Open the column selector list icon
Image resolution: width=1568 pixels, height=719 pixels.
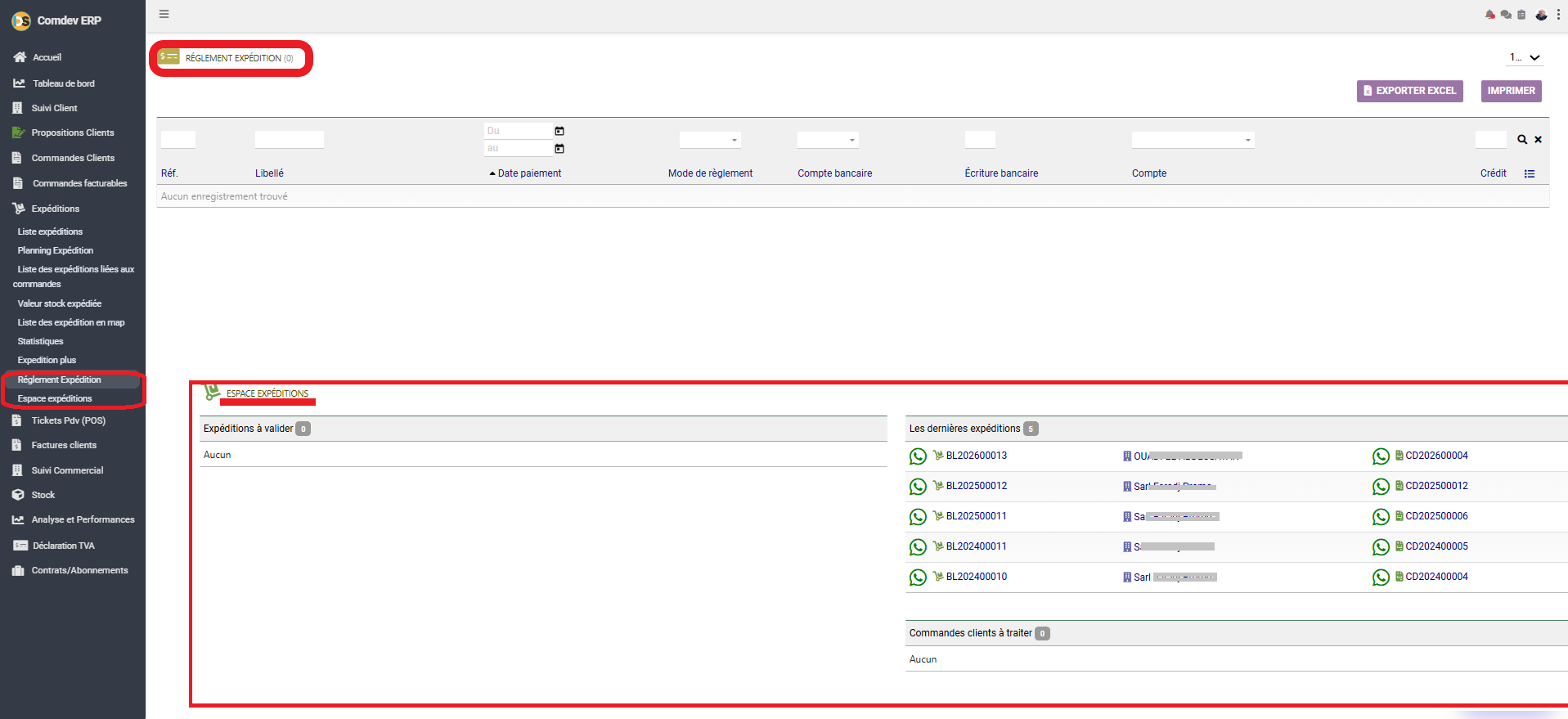tap(1530, 173)
